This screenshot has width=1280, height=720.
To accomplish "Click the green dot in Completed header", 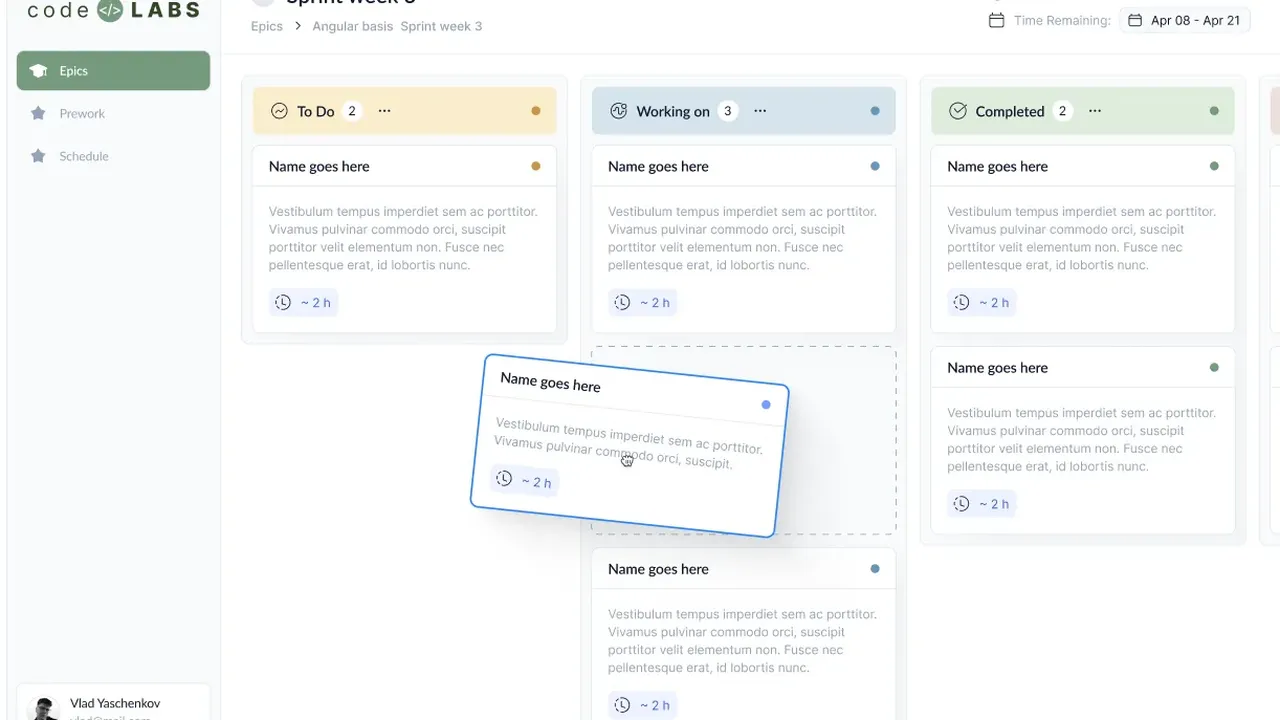I will click(1214, 111).
